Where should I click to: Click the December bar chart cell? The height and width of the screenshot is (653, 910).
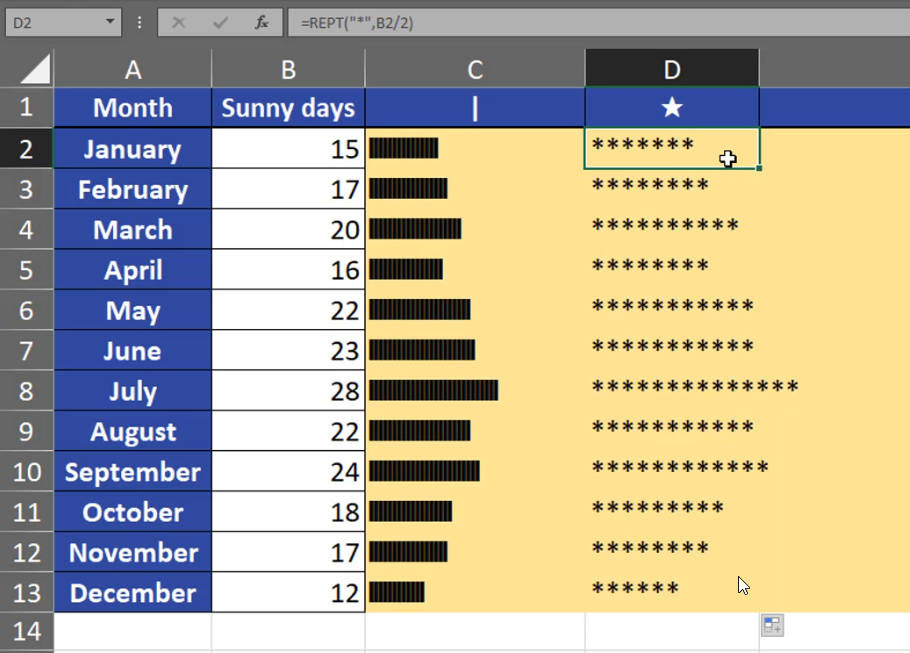[475, 593]
